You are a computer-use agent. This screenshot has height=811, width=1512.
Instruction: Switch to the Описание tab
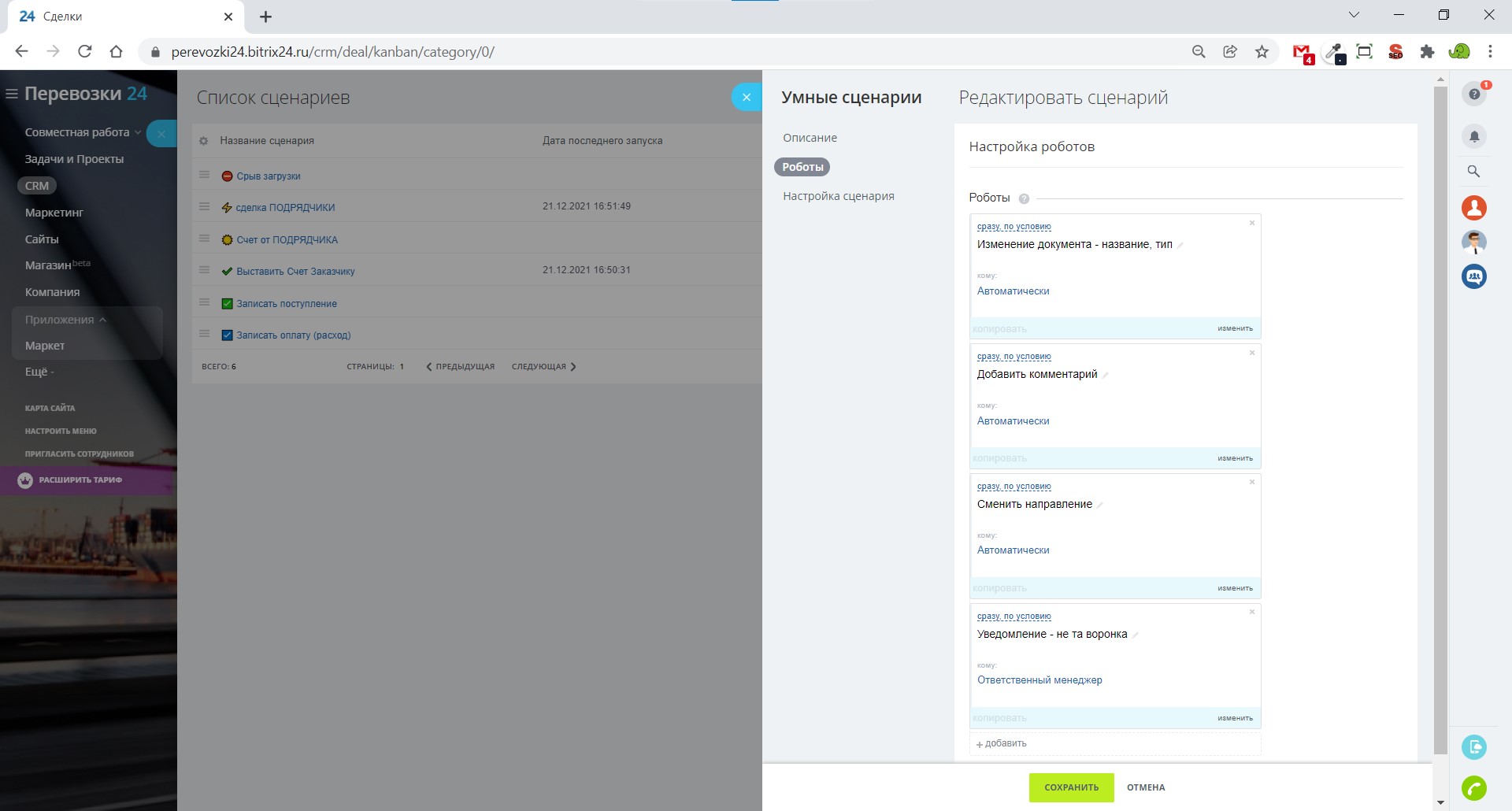pyautogui.click(x=810, y=138)
